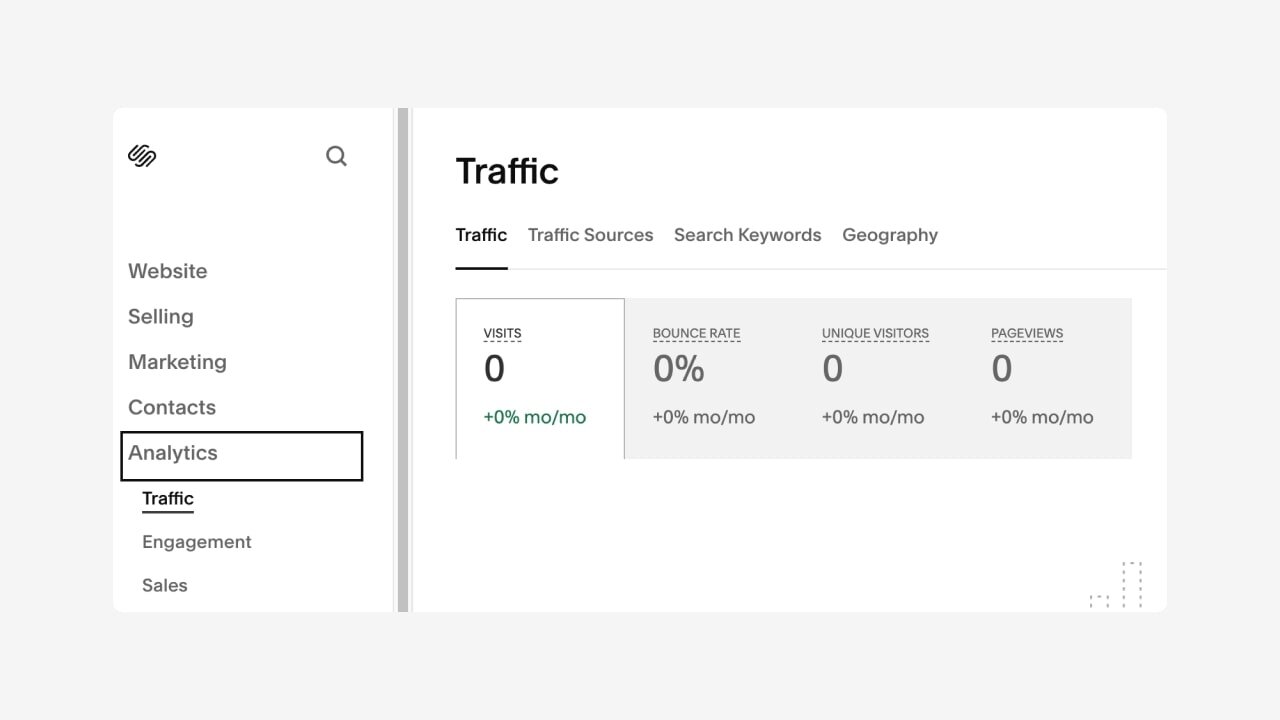Switch to the Traffic Sources tab

point(590,235)
